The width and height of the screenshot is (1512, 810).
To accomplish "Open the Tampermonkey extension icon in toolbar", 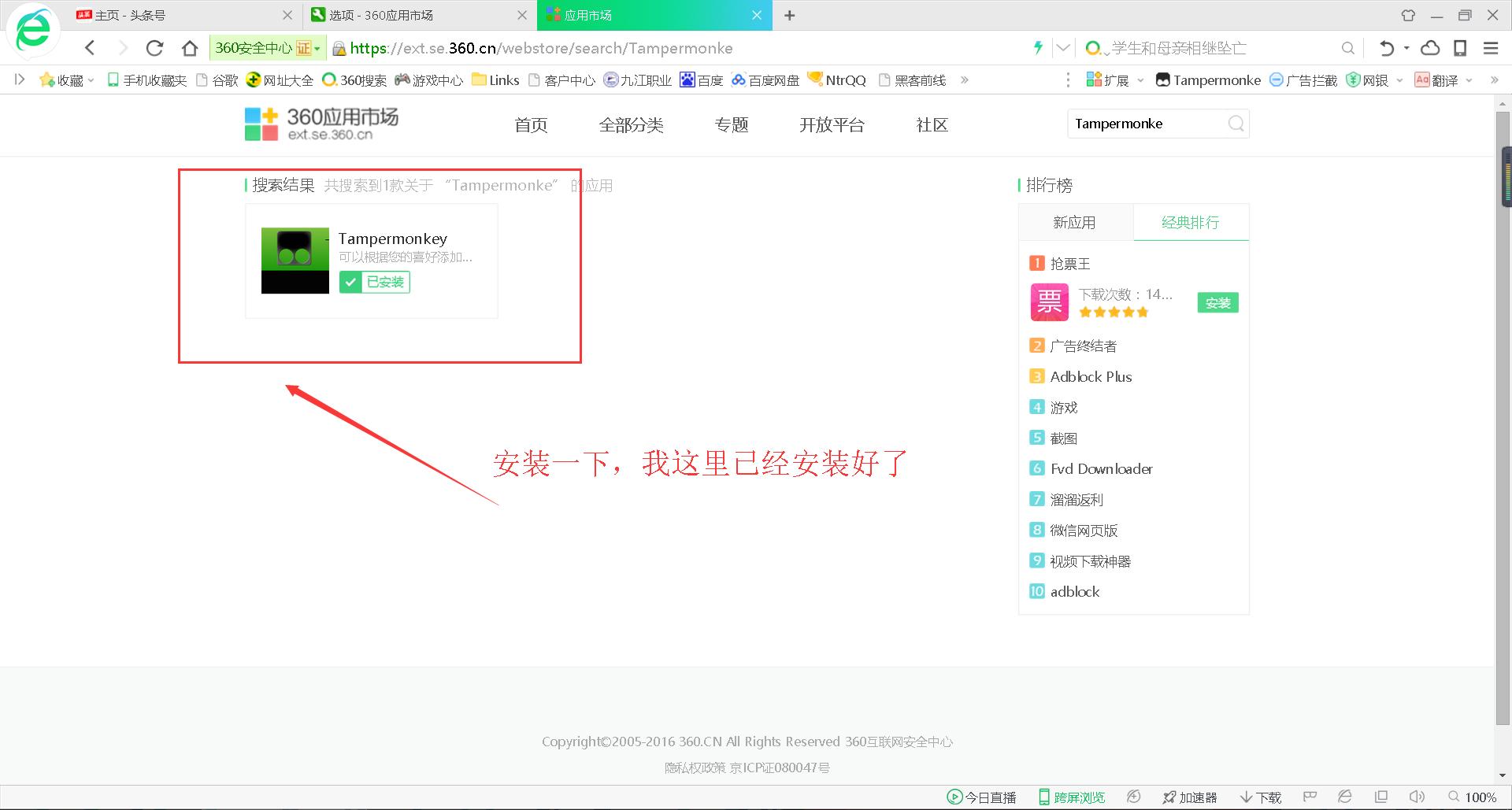I will coord(1164,80).
